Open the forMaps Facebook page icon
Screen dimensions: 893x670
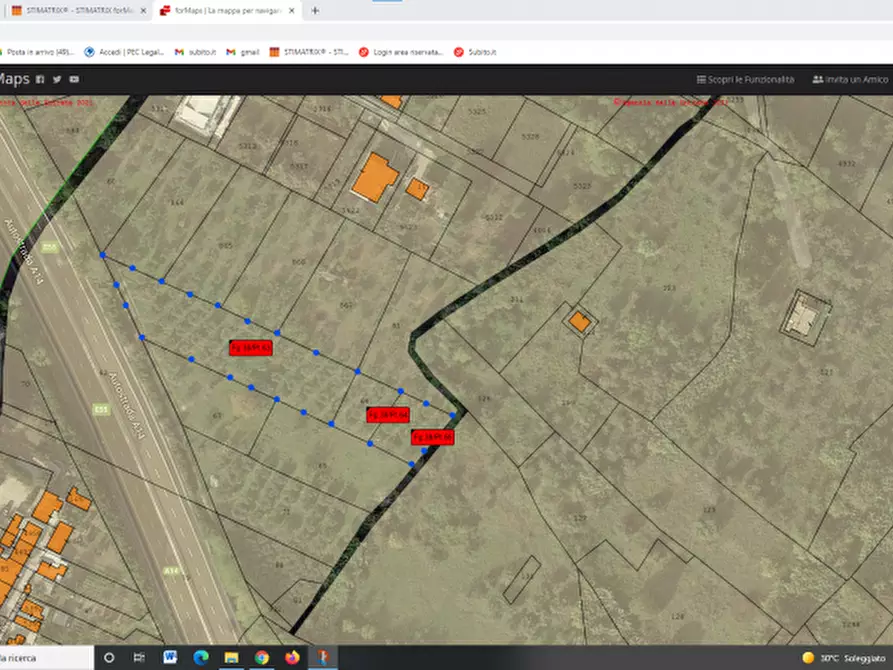40,79
